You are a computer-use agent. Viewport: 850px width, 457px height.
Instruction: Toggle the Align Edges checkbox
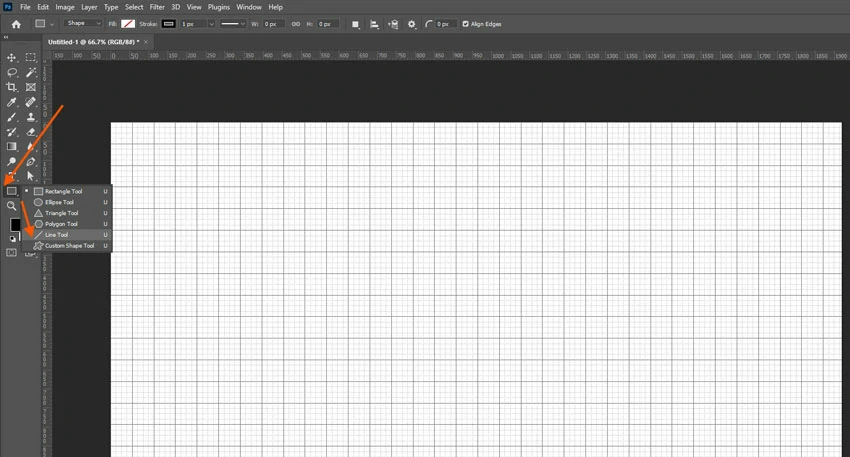pyautogui.click(x=466, y=23)
